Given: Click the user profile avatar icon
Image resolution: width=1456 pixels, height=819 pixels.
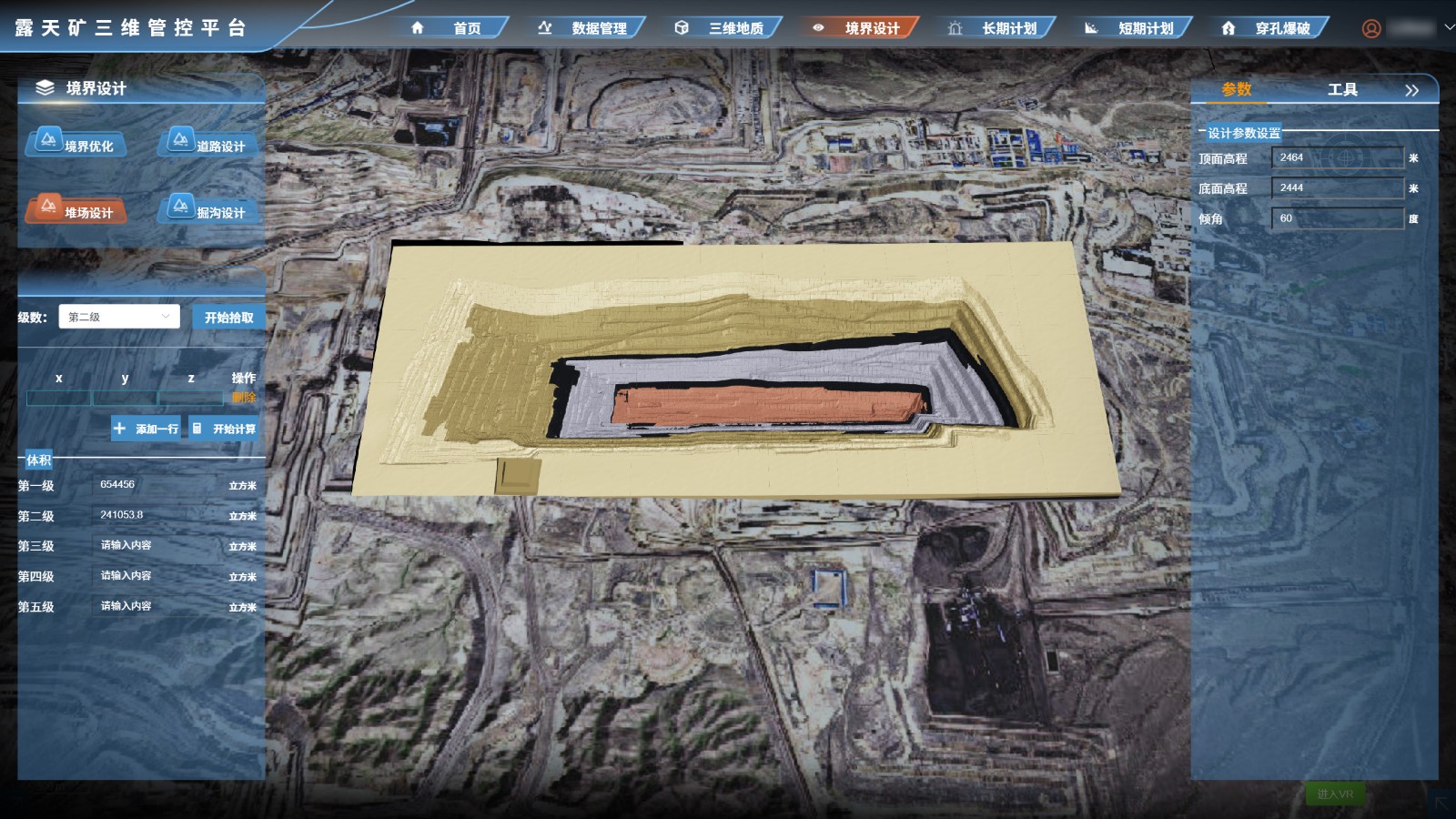Looking at the screenshot, I should tap(1370, 28).
